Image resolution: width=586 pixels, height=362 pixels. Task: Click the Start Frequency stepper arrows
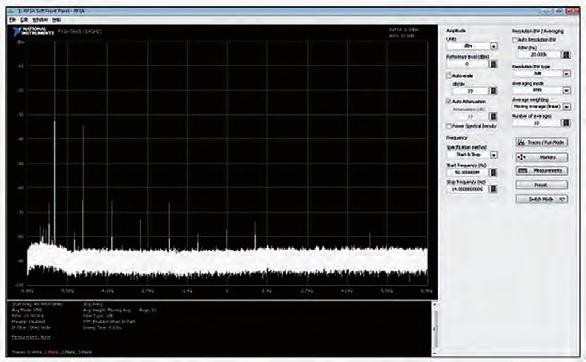pyautogui.click(x=493, y=172)
